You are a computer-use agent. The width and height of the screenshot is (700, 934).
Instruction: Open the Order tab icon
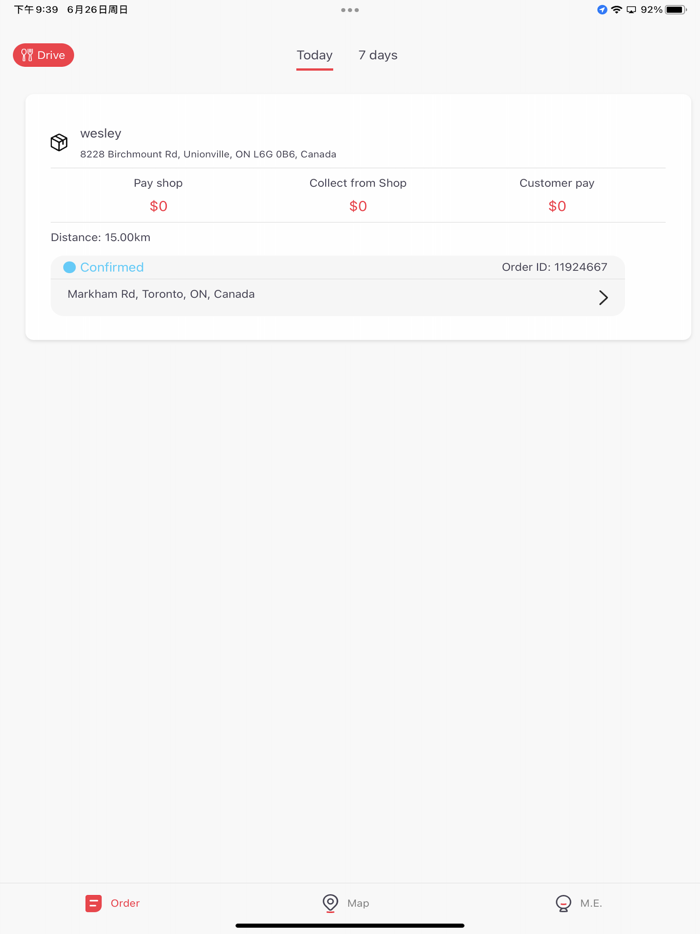(93, 903)
